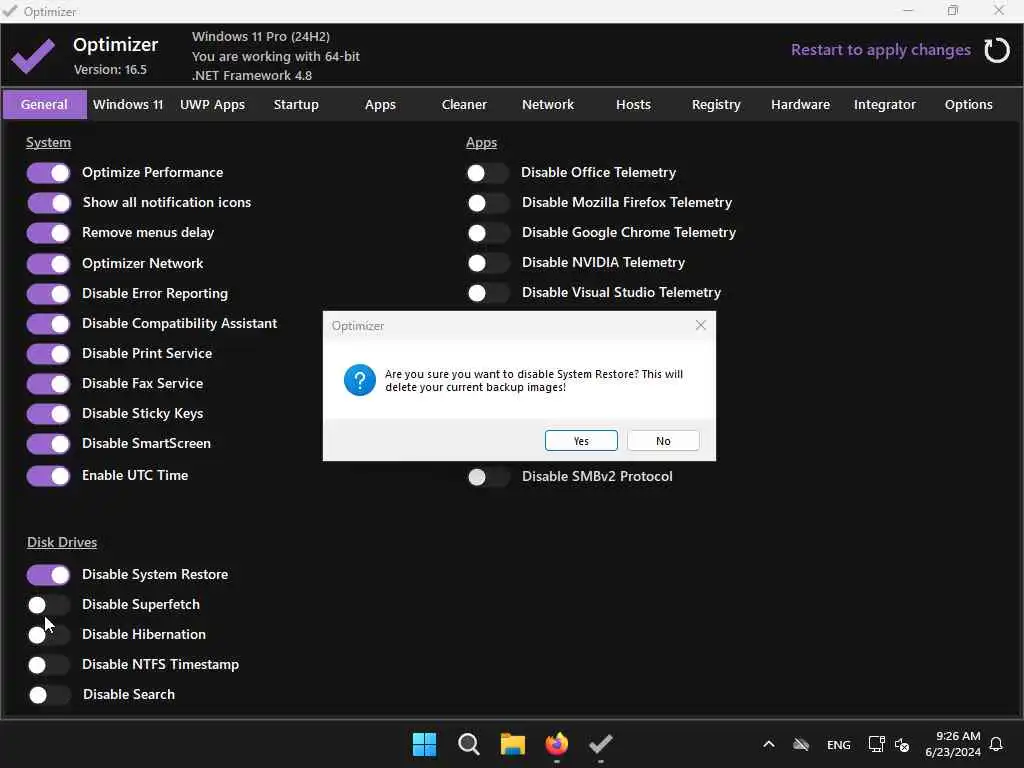Screen dimensions: 1024x768
Task: Go to the Registry tab
Action: [716, 104]
